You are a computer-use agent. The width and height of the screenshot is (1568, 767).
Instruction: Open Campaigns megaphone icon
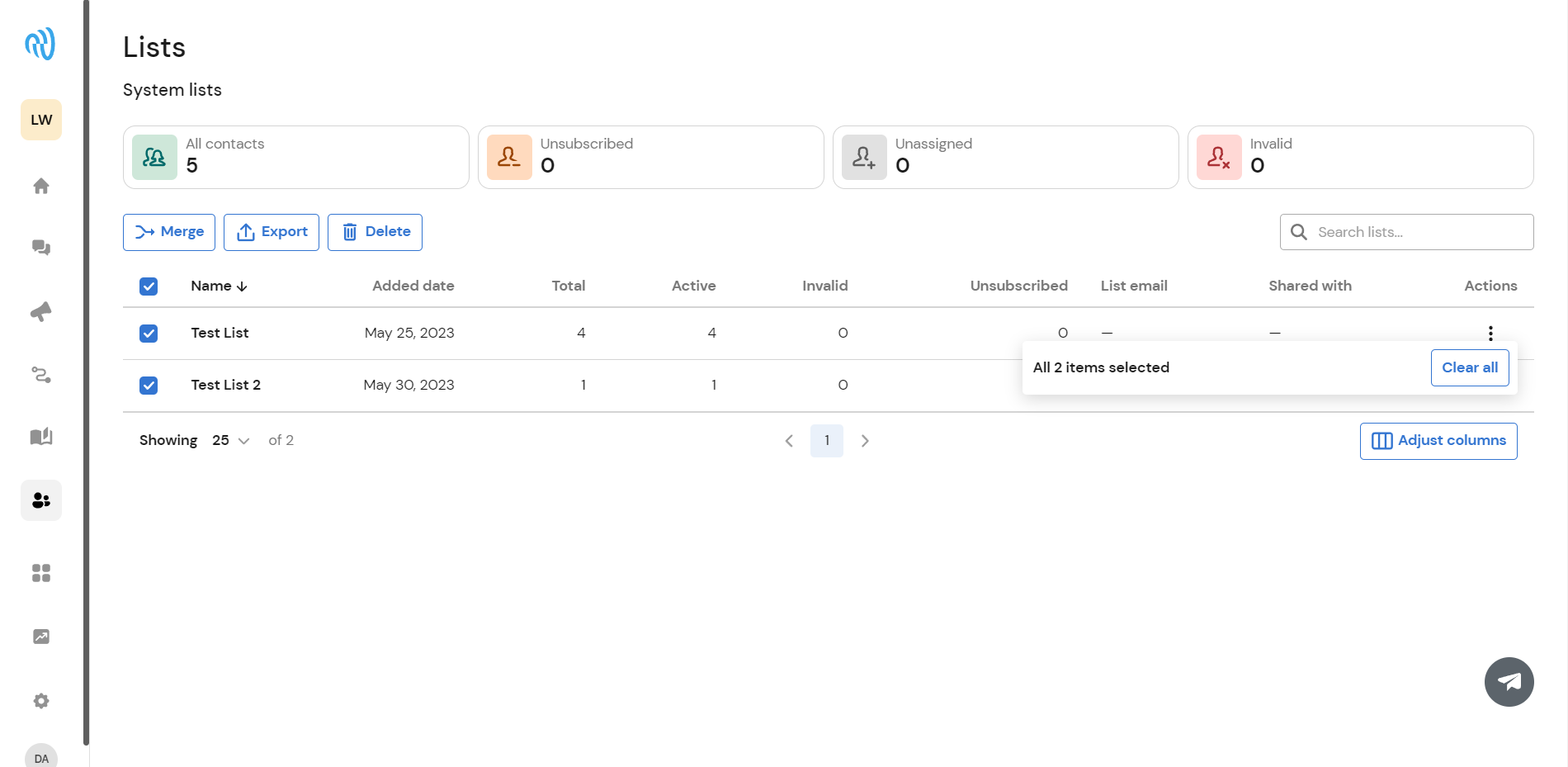tap(41, 311)
